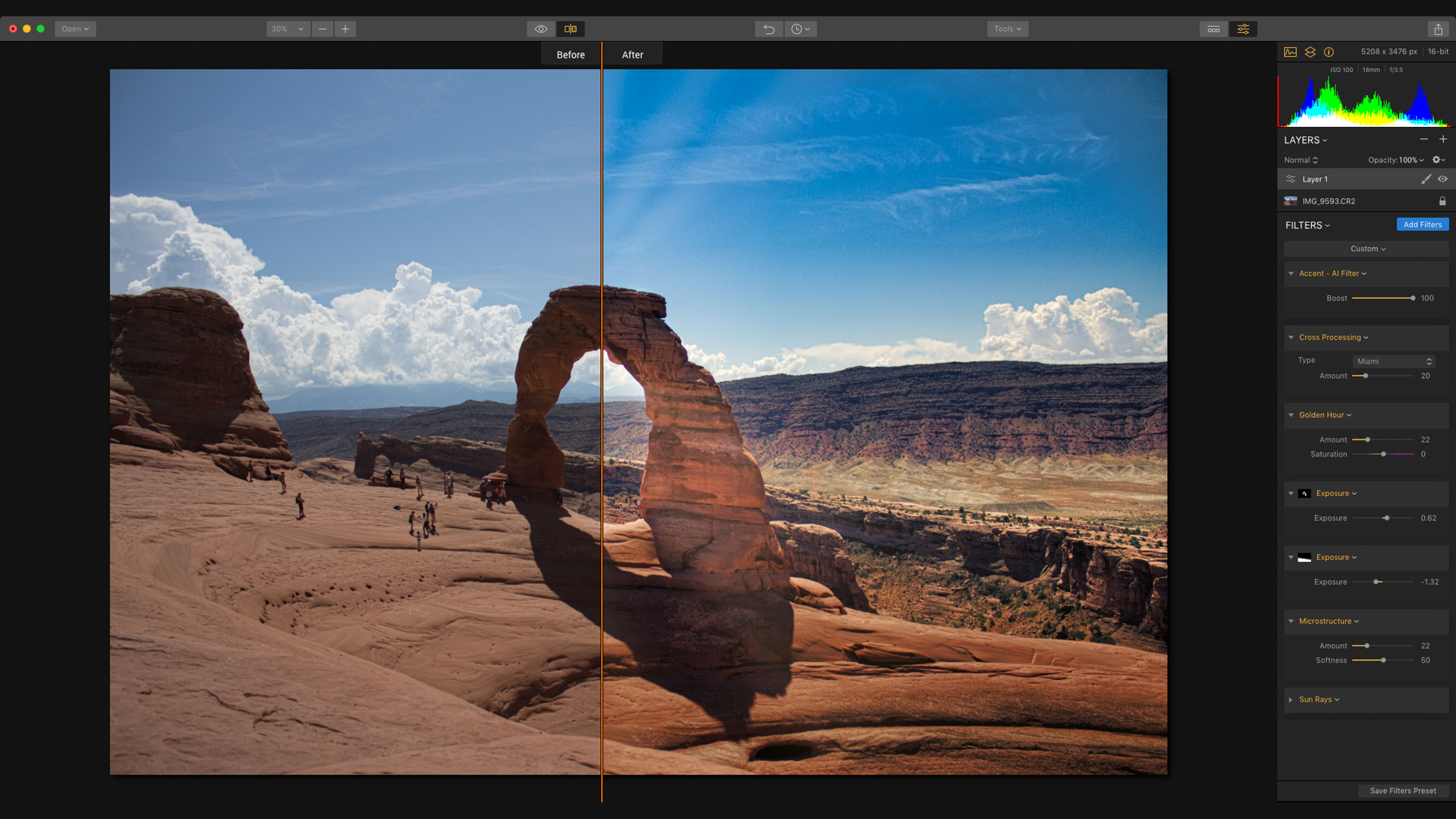This screenshot has height=819, width=1456.
Task: Expand the Cross Processing filter settings
Action: click(x=1291, y=337)
